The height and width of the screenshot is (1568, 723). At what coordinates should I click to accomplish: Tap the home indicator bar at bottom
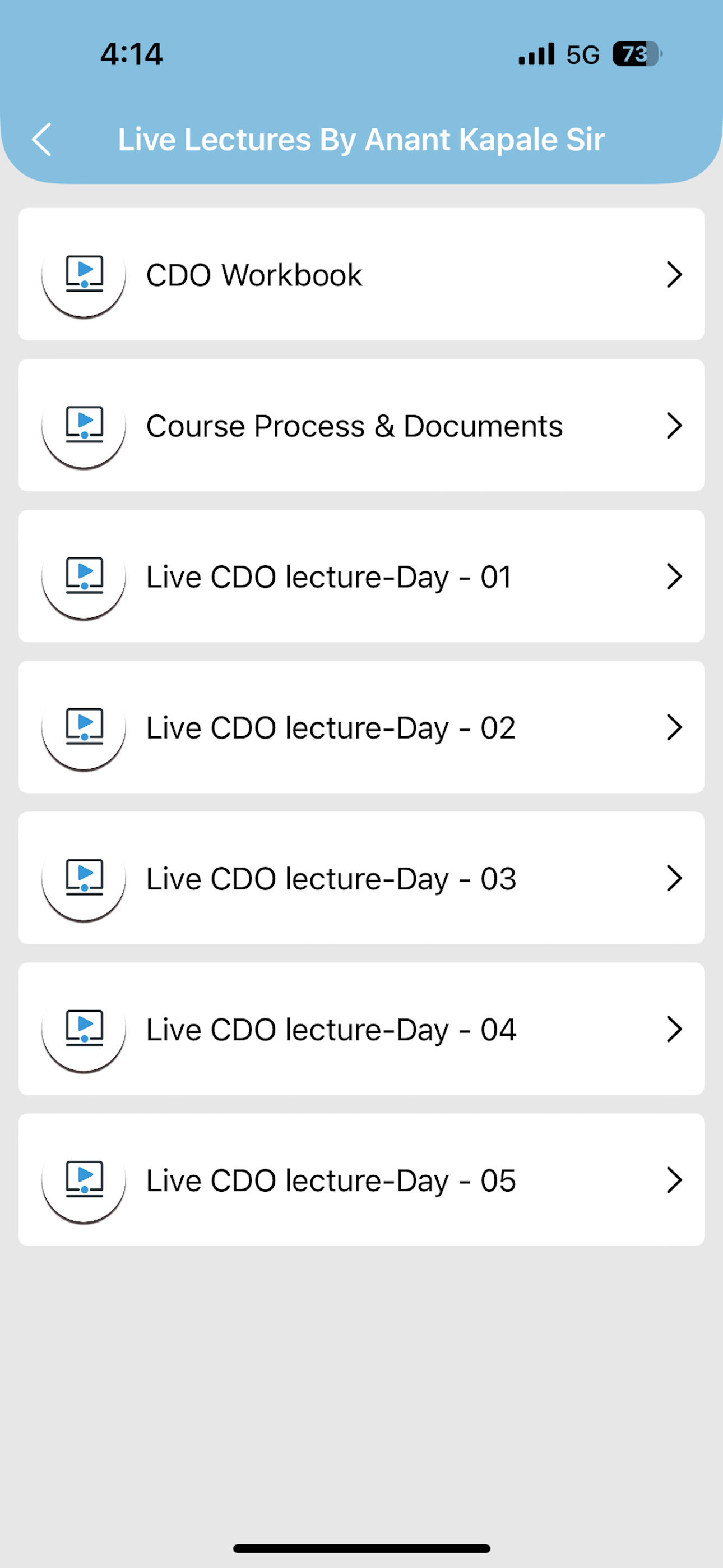[x=361, y=1548]
